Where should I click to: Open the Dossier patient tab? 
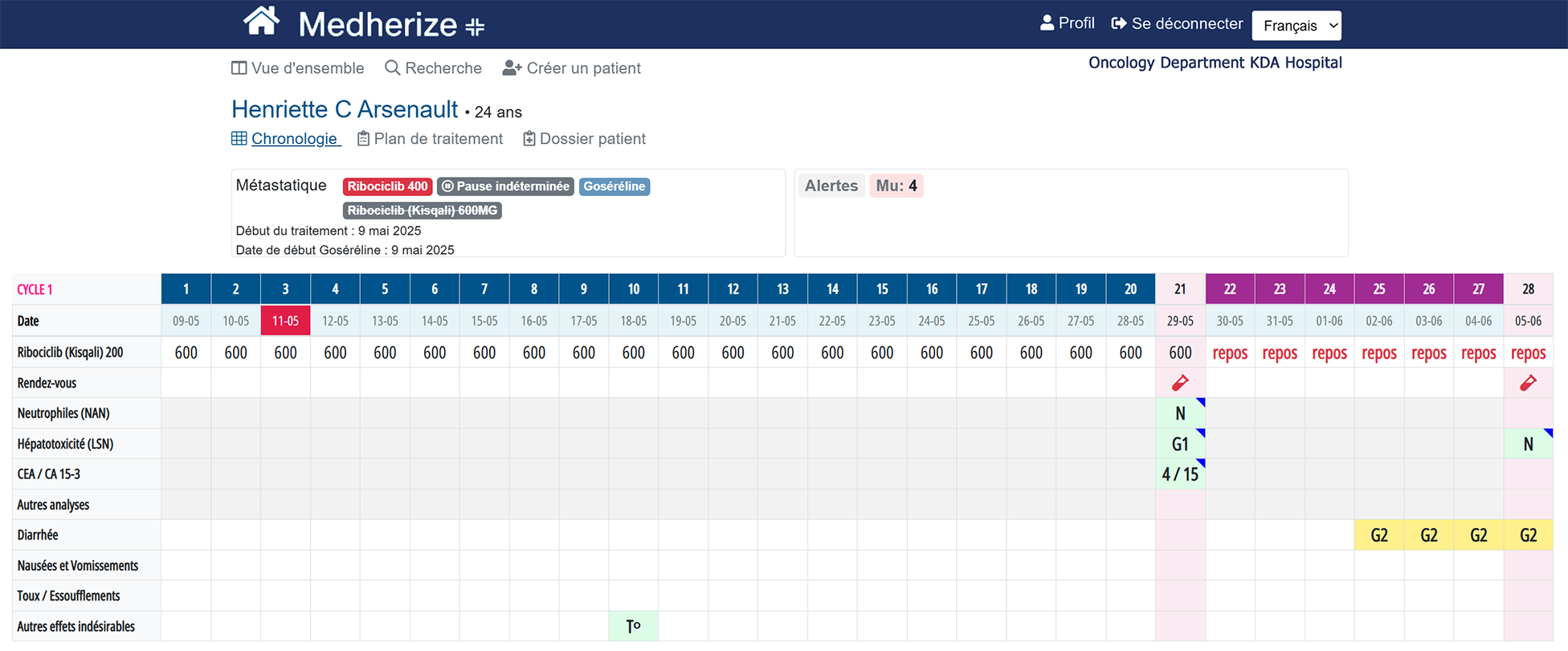click(592, 139)
